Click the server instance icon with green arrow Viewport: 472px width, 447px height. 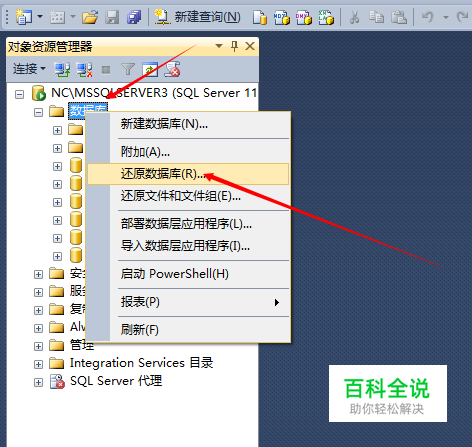point(39,93)
